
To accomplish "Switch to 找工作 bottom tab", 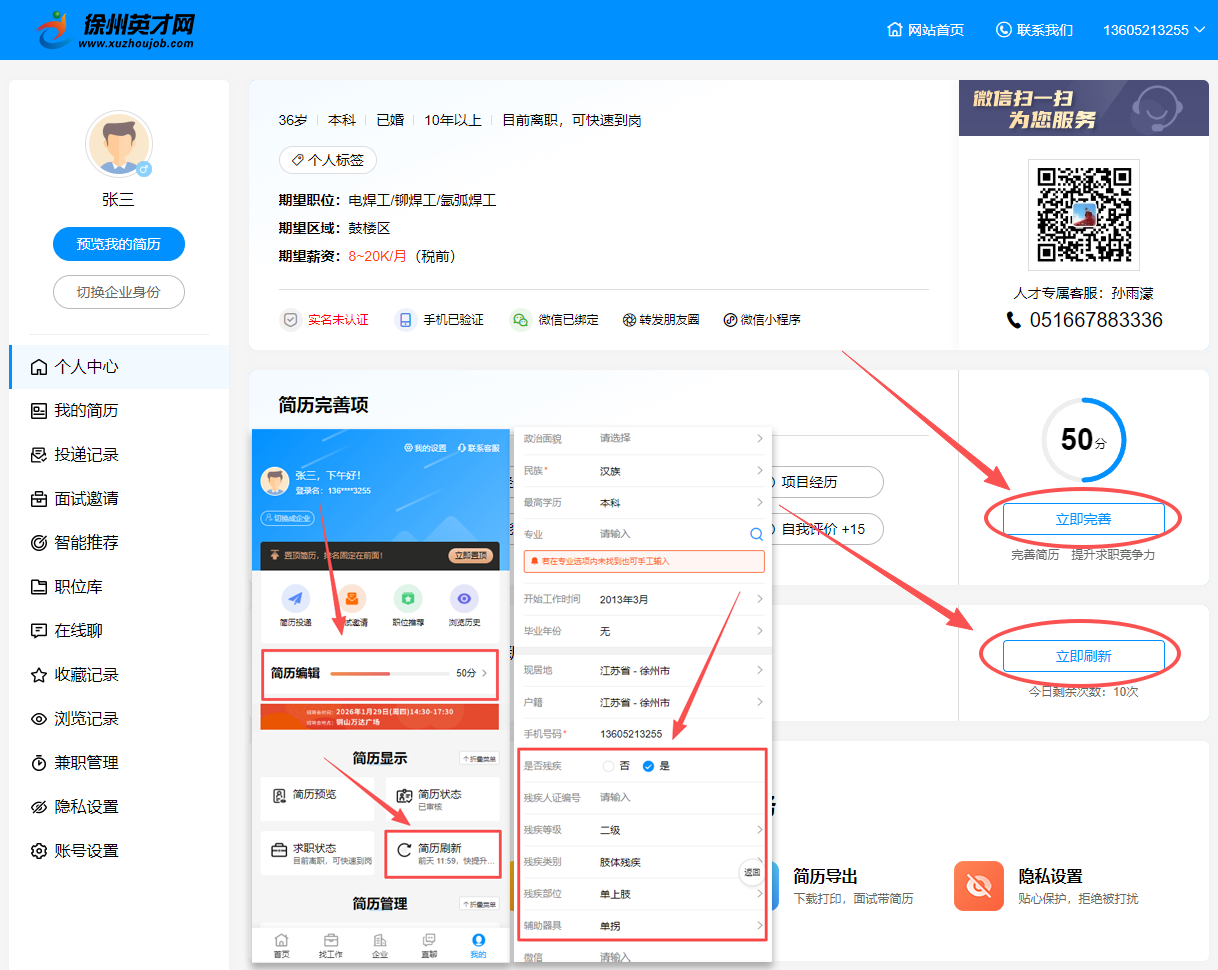I will (x=330, y=946).
